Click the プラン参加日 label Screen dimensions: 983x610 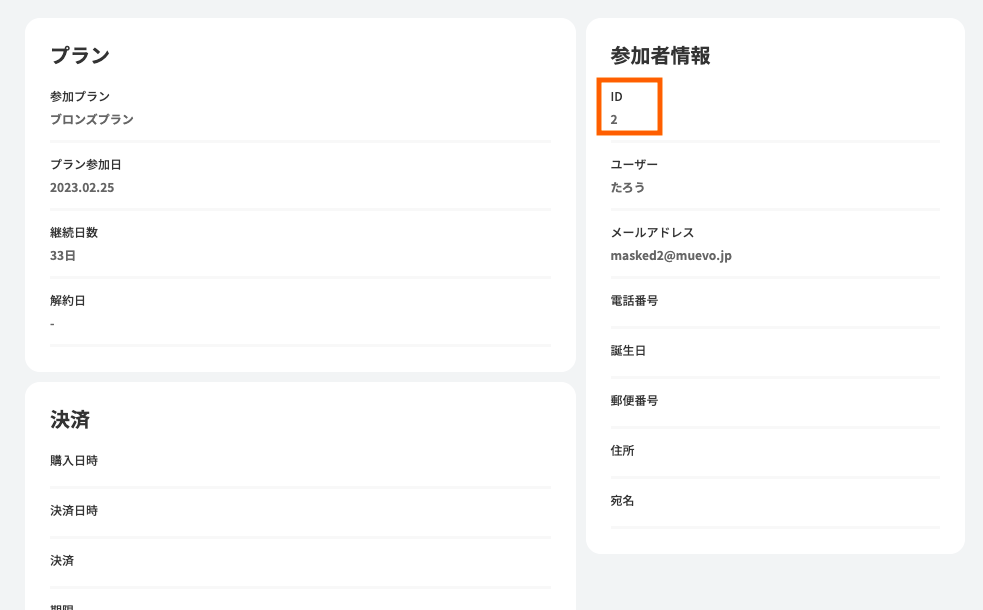86,165
